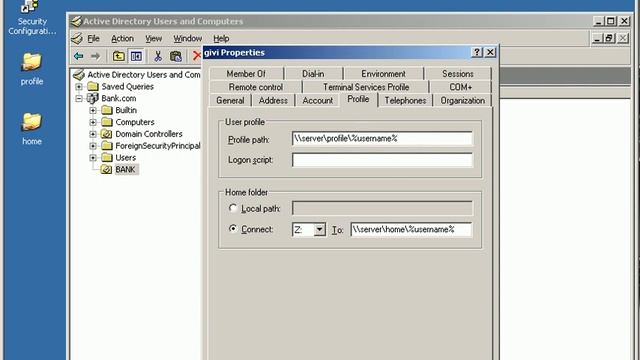The height and width of the screenshot is (360, 640).
Task: Click the Users folder icon
Action: click(x=107, y=158)
